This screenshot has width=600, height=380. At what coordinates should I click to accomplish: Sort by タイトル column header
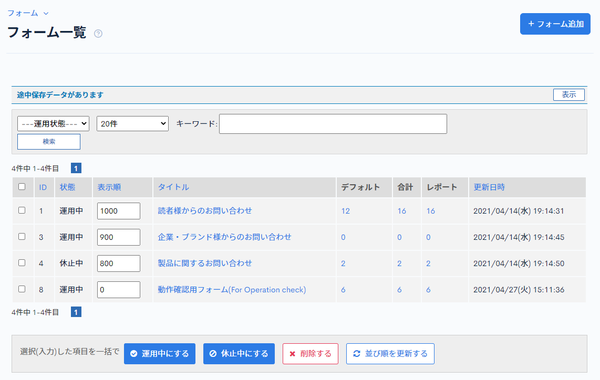(173, 187)
